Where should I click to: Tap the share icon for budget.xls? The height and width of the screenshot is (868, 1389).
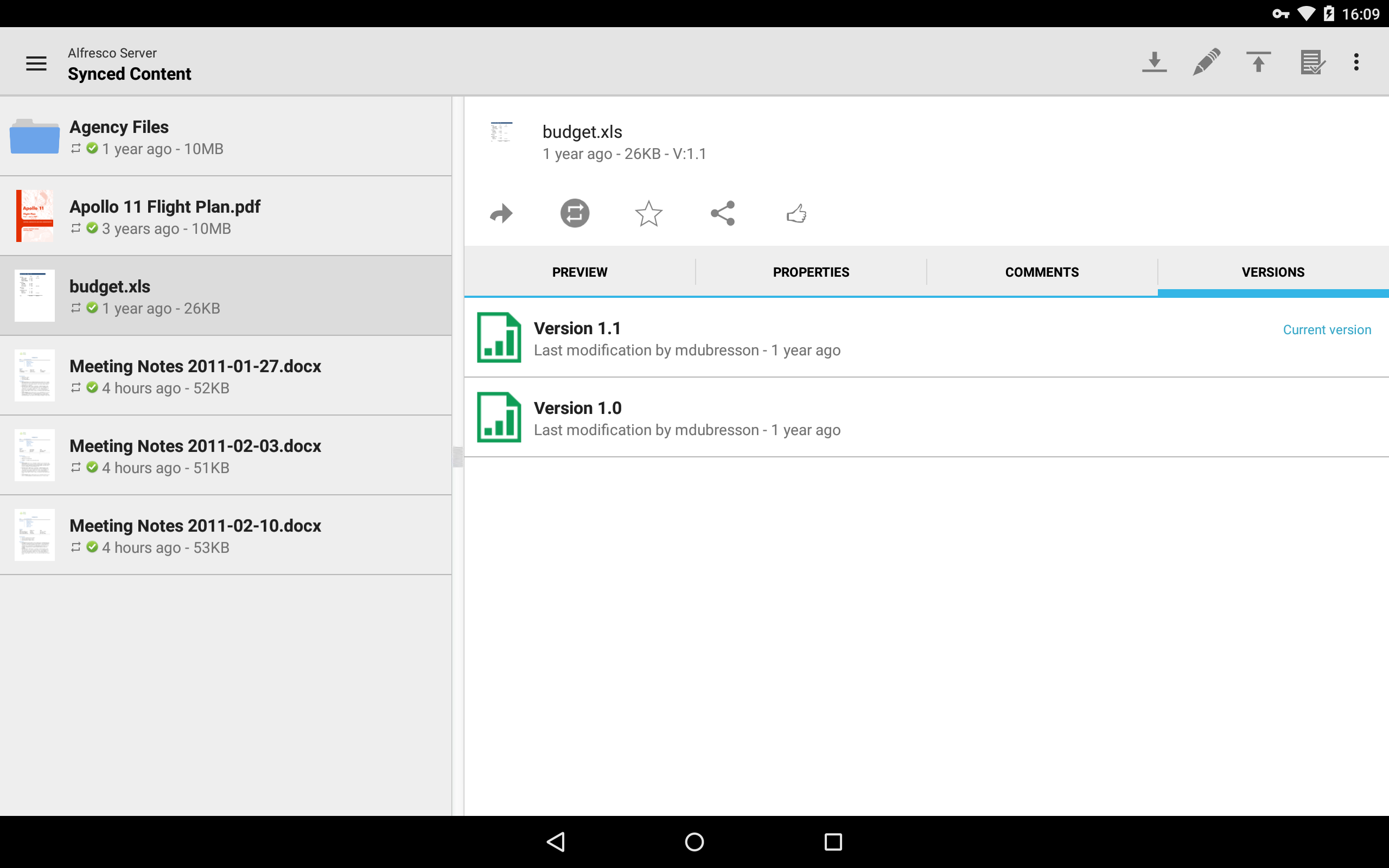(x=723, y=214)
